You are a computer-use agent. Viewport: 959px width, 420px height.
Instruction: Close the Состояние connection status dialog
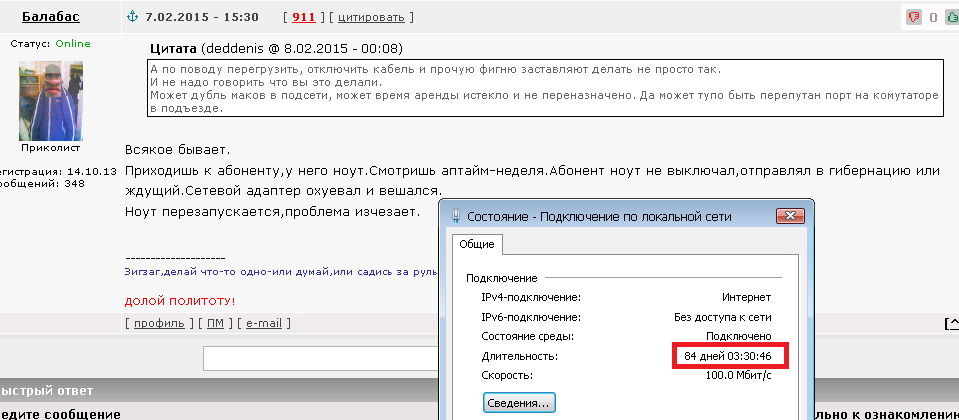(789, 216)
